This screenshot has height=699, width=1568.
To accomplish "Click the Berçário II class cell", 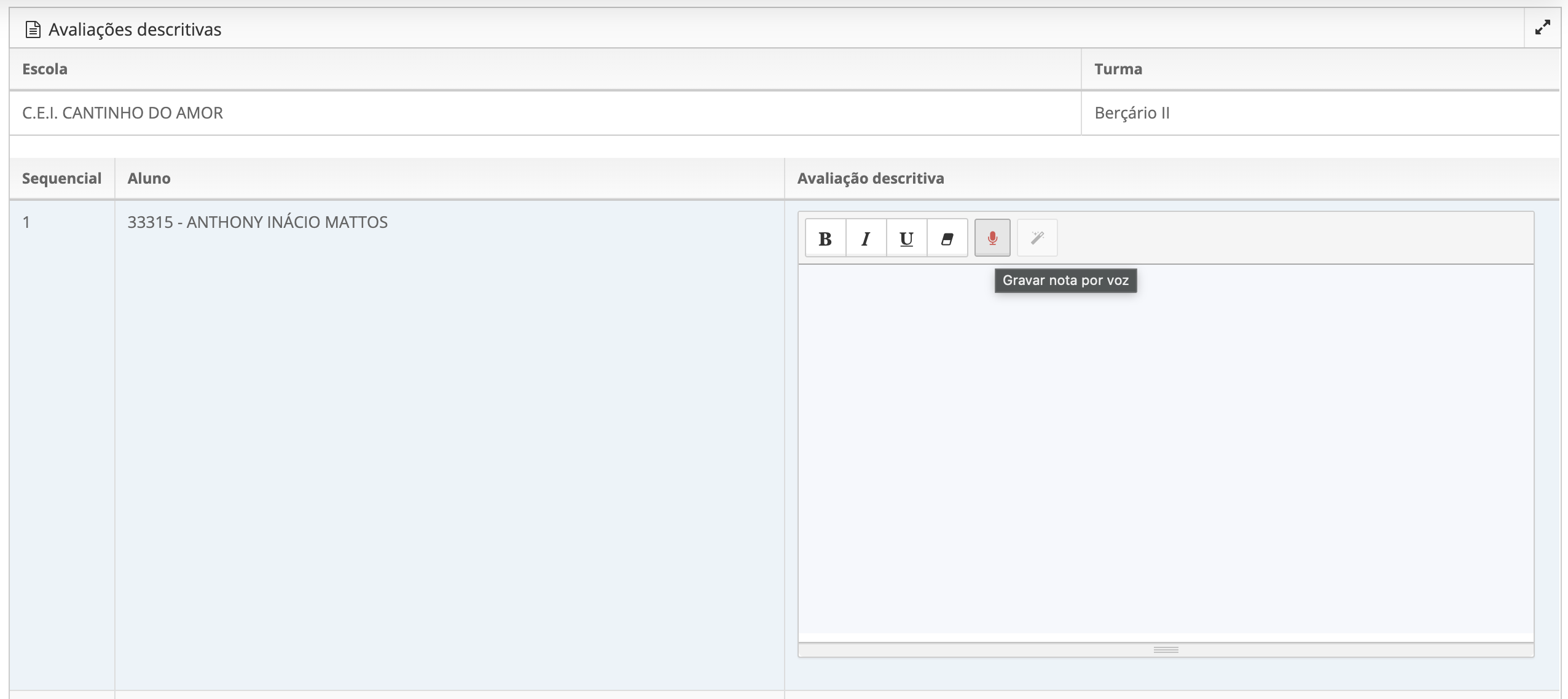I will 1132,113.
